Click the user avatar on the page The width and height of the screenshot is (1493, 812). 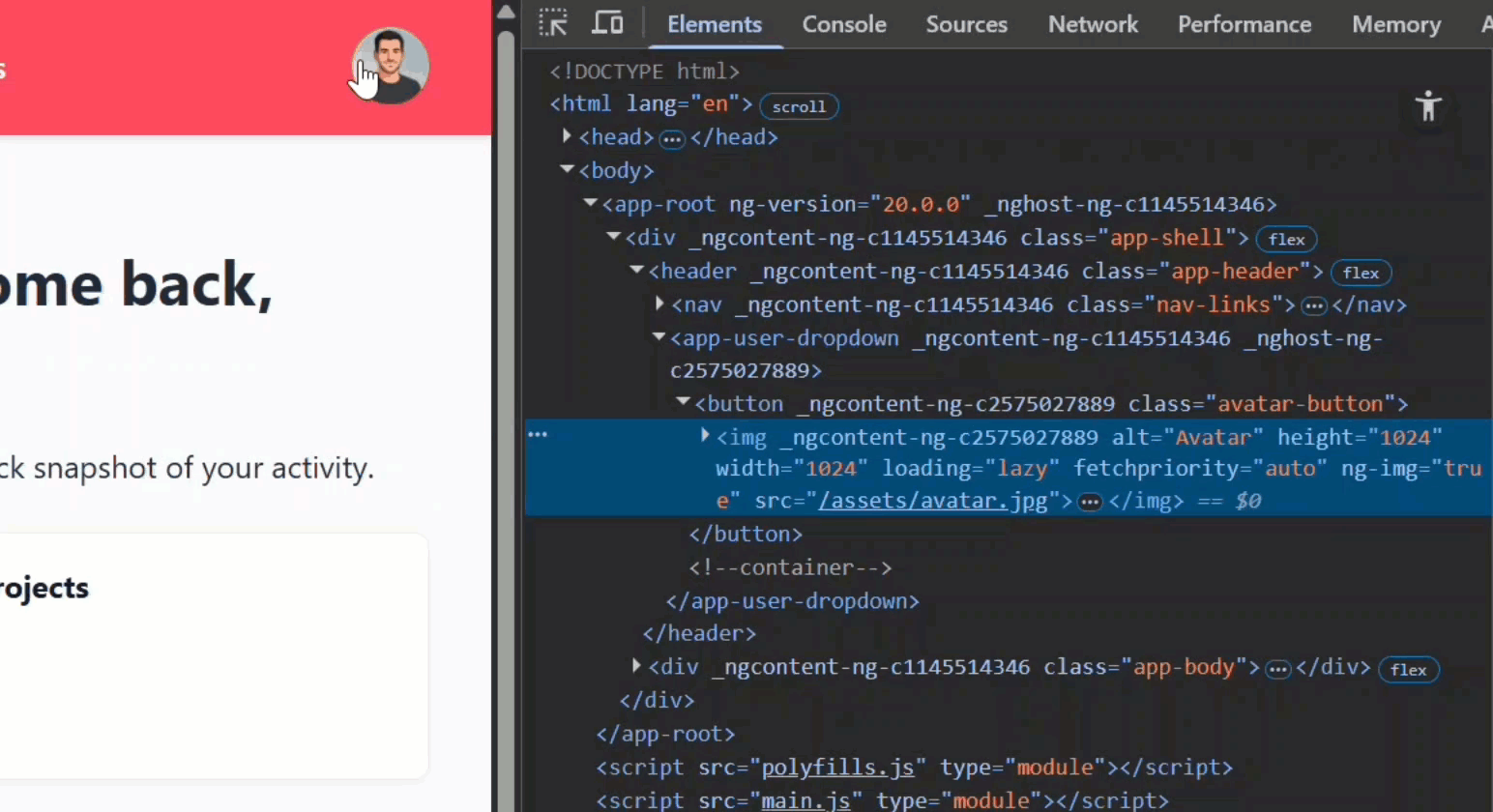pos(391,66)
